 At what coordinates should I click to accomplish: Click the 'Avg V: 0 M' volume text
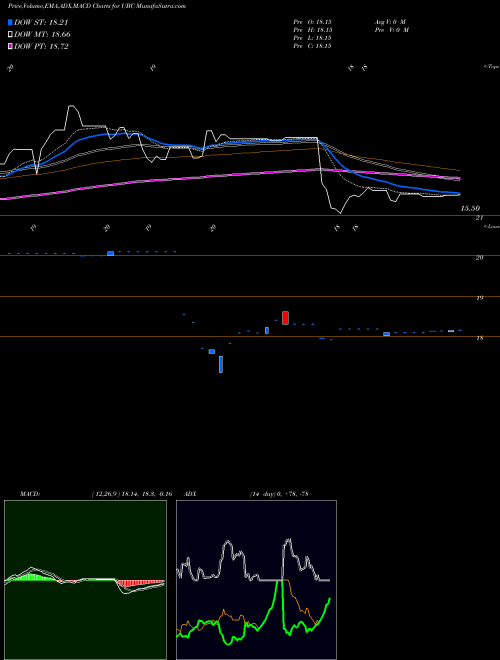click(x=391, y=21)
